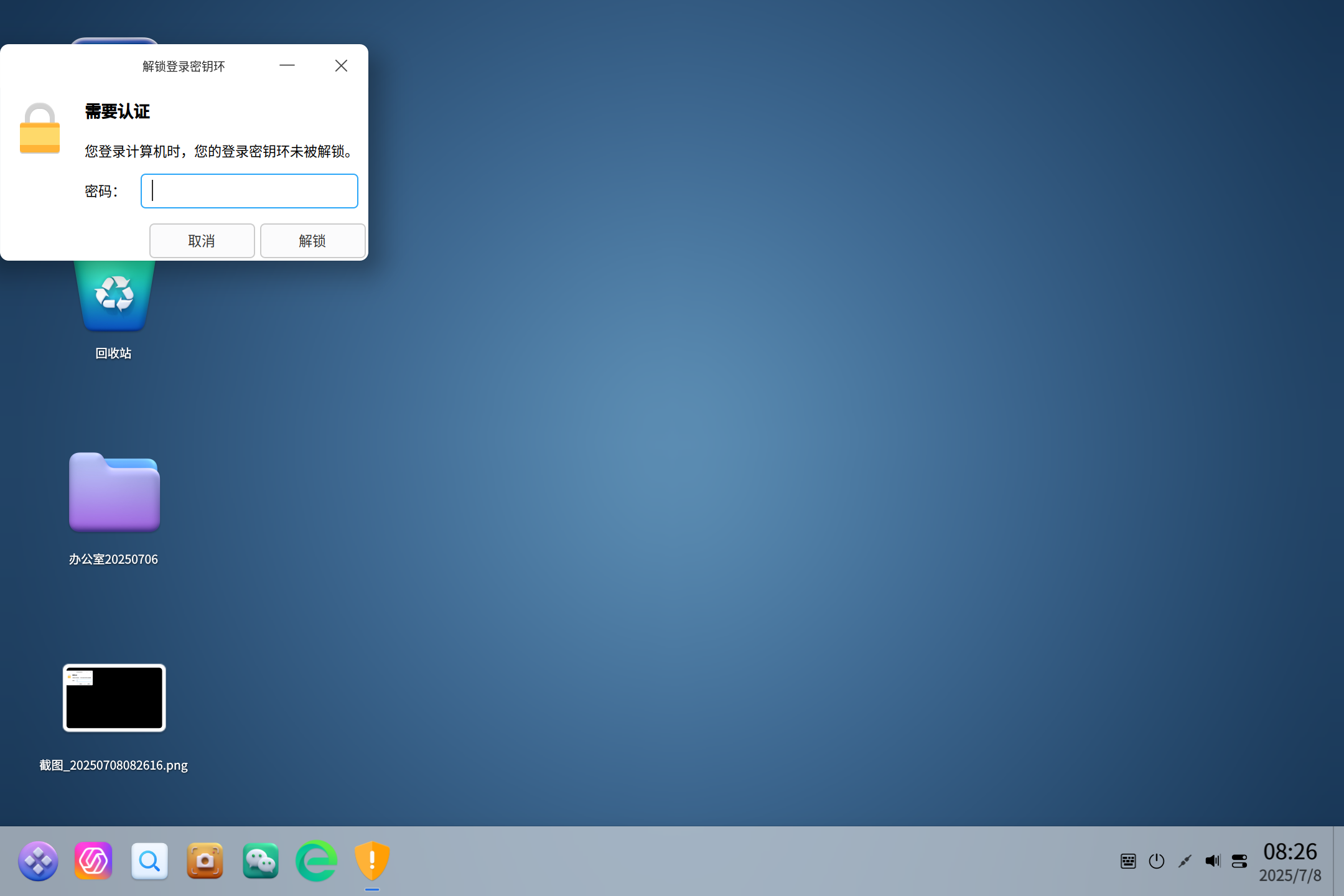Select the 截图_20250708082616.png thumbnail
This screenshot has width=1344, height=896.
114,698
